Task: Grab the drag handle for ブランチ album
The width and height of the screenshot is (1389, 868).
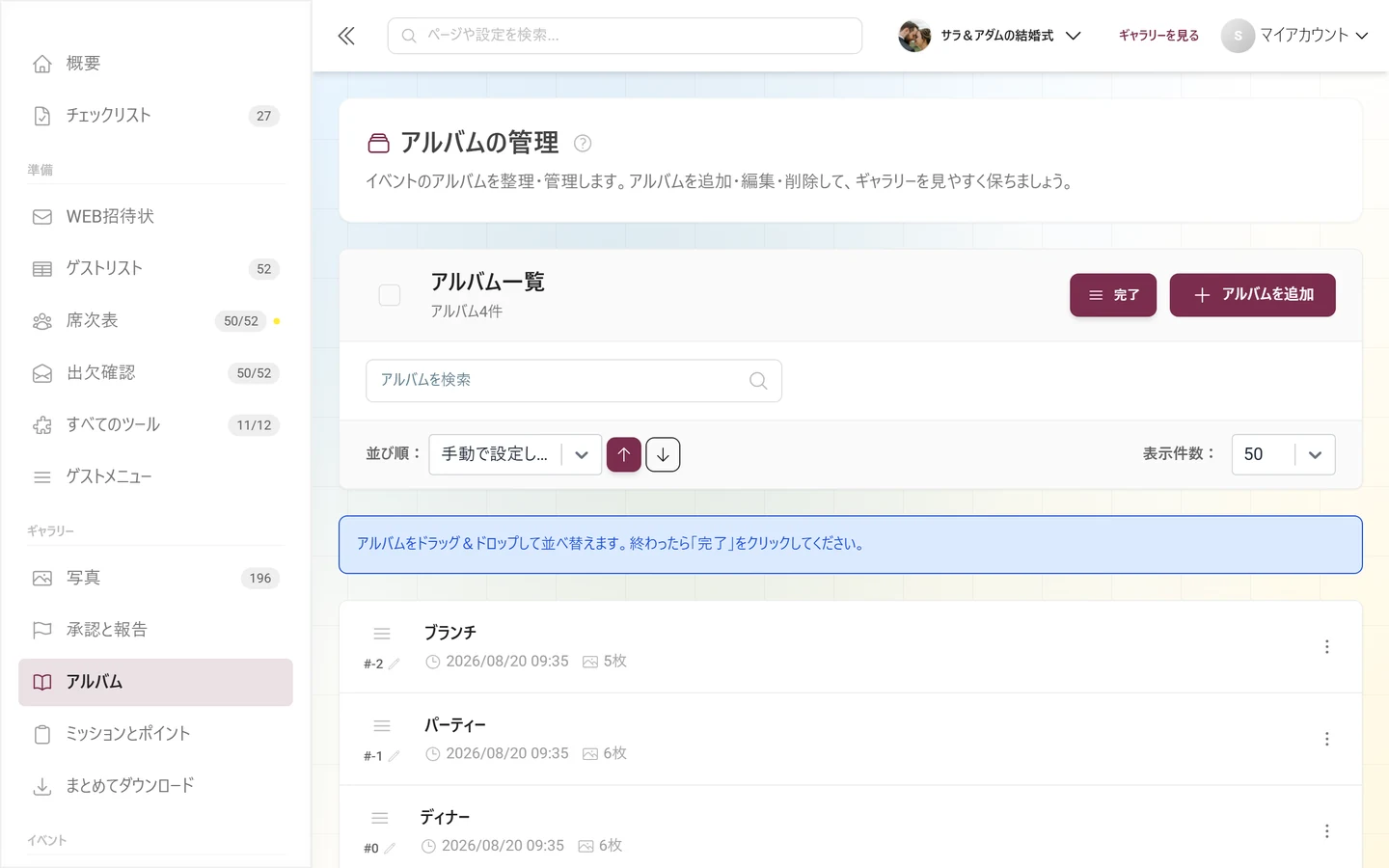Action: point(382,634)
